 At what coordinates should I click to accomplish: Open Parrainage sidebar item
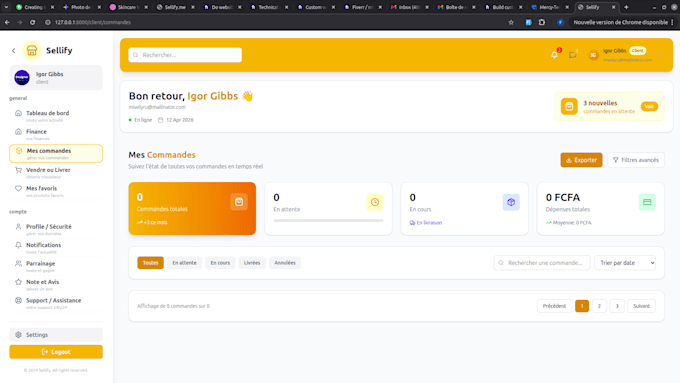[56, 266]
